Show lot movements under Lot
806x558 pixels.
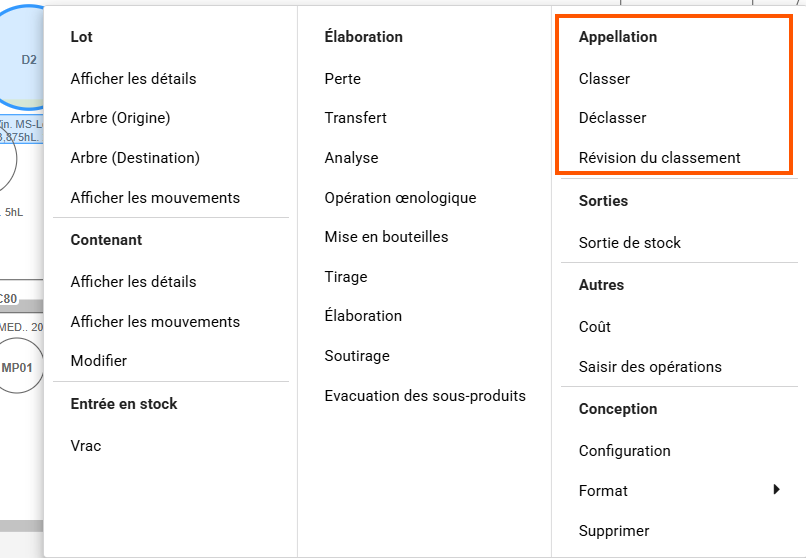tap(155, 198)
